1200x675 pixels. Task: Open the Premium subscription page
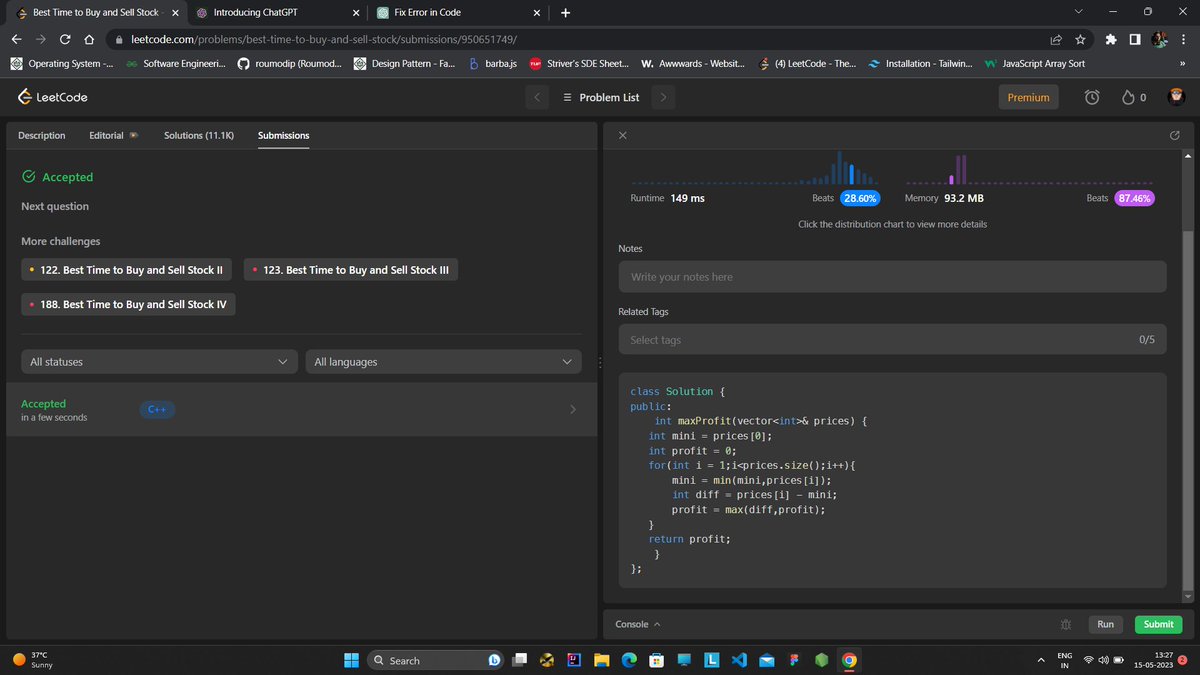pyautogui.click(x=1028, y=97)
